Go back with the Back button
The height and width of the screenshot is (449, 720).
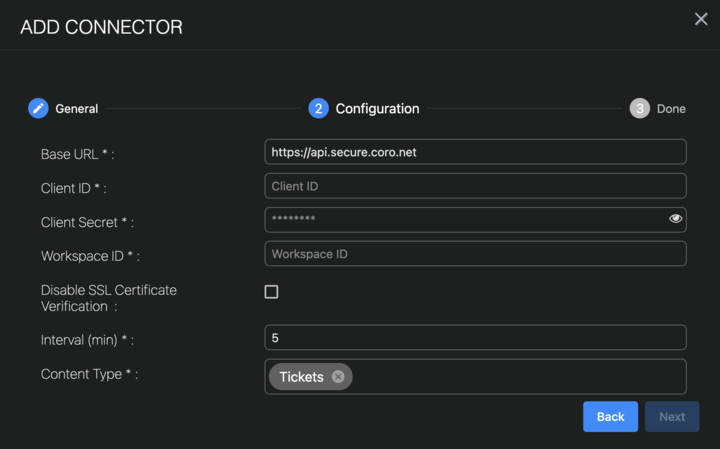610,417
